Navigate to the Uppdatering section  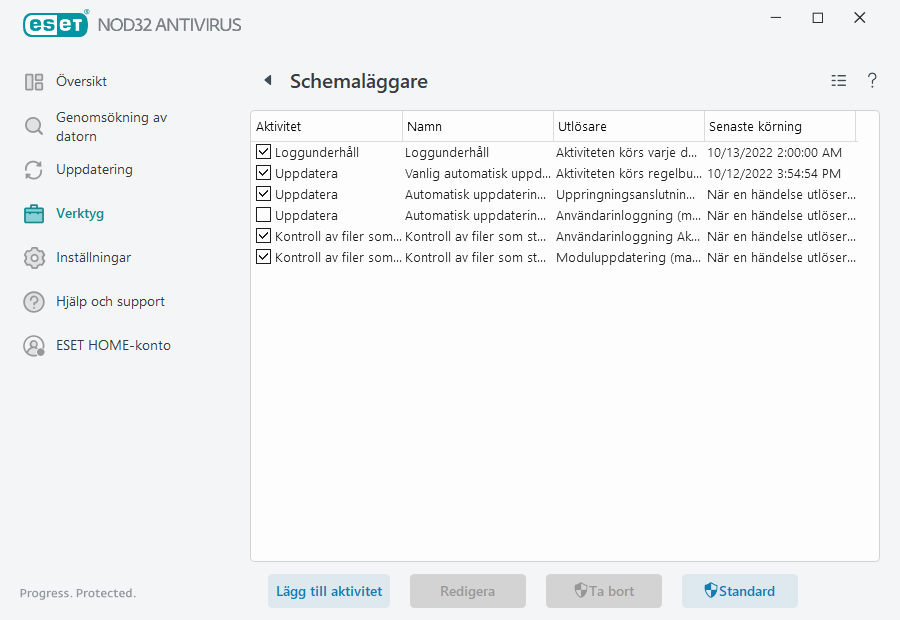pyautogui.click(x=34, y=169)
